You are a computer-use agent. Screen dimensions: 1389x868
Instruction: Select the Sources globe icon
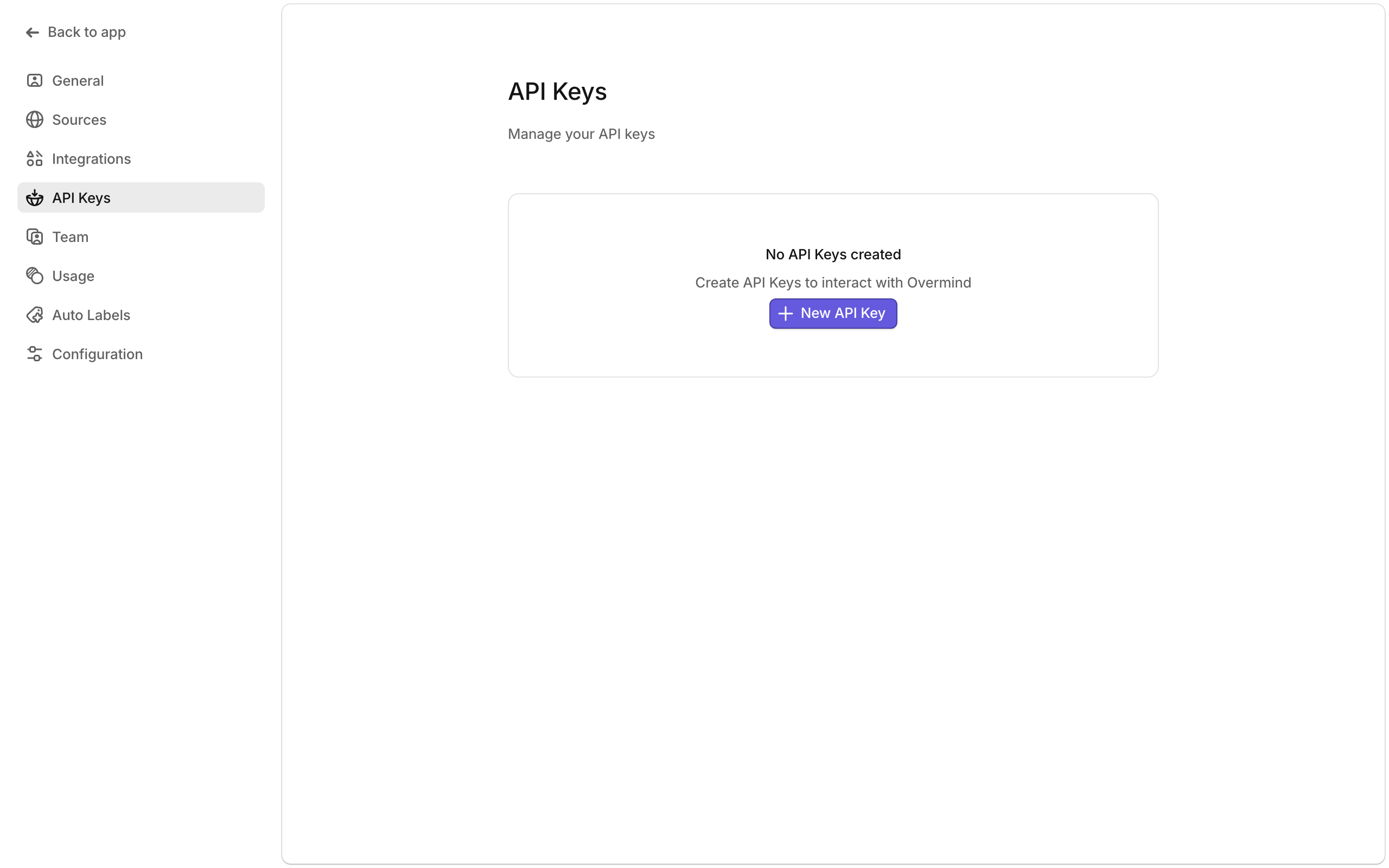tap(34, 119)
